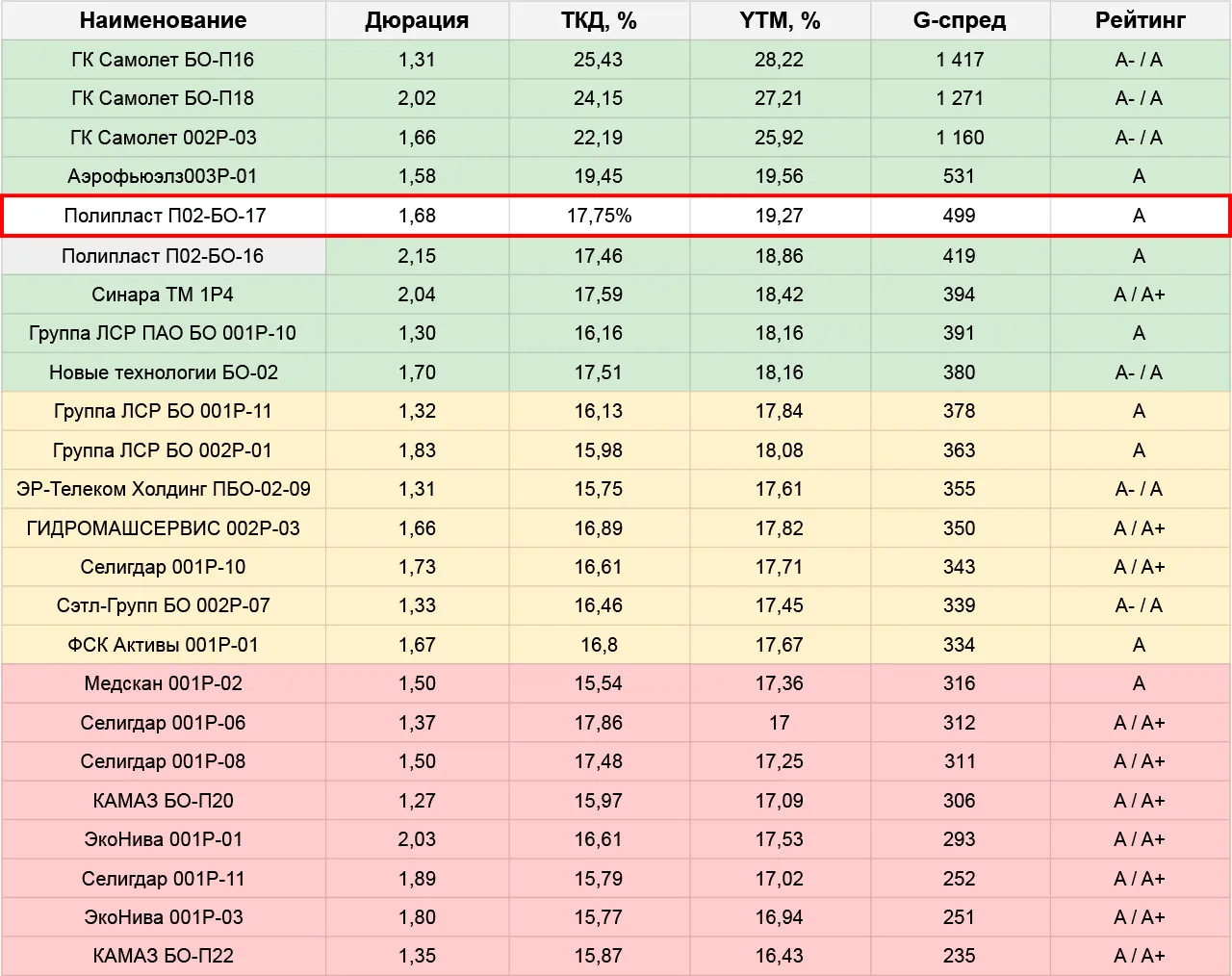Click YTM value "25,92" for ГК Самолет 002Р-03

click(x=780, y=138)
